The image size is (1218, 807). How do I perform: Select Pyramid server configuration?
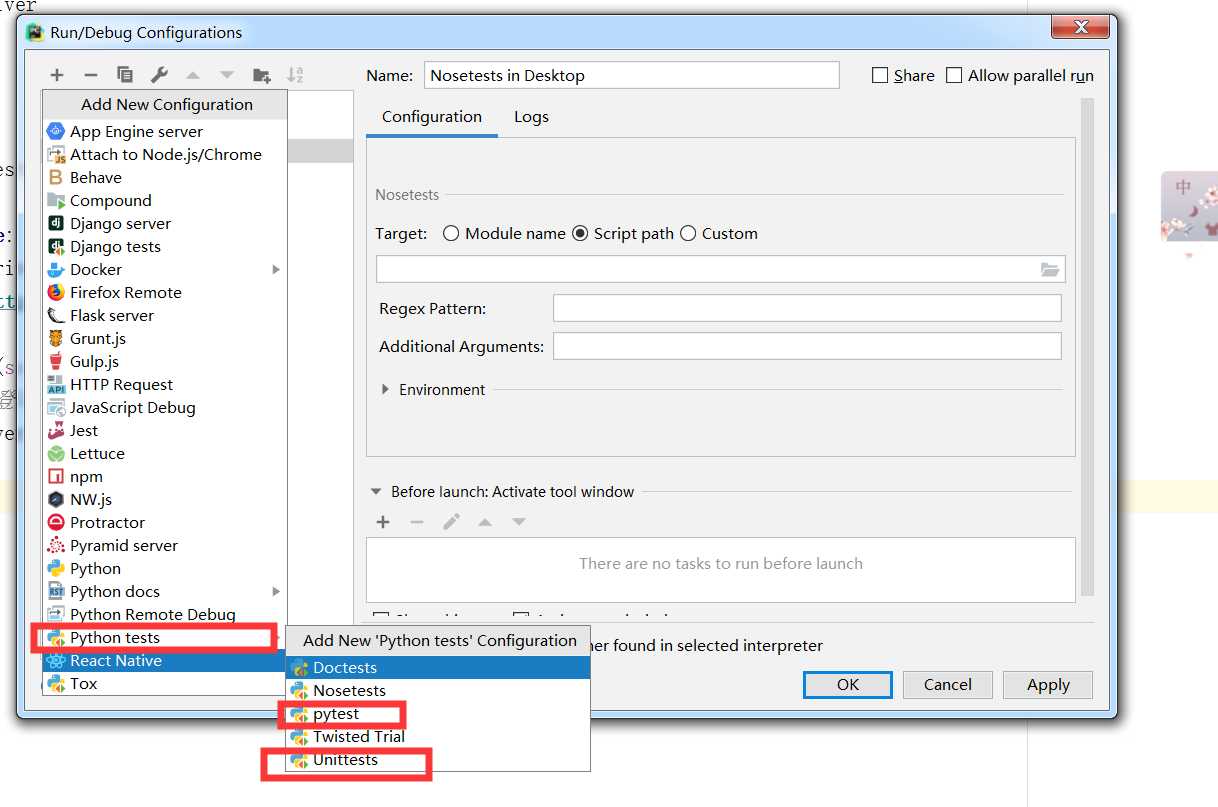[x=164, y=545]
